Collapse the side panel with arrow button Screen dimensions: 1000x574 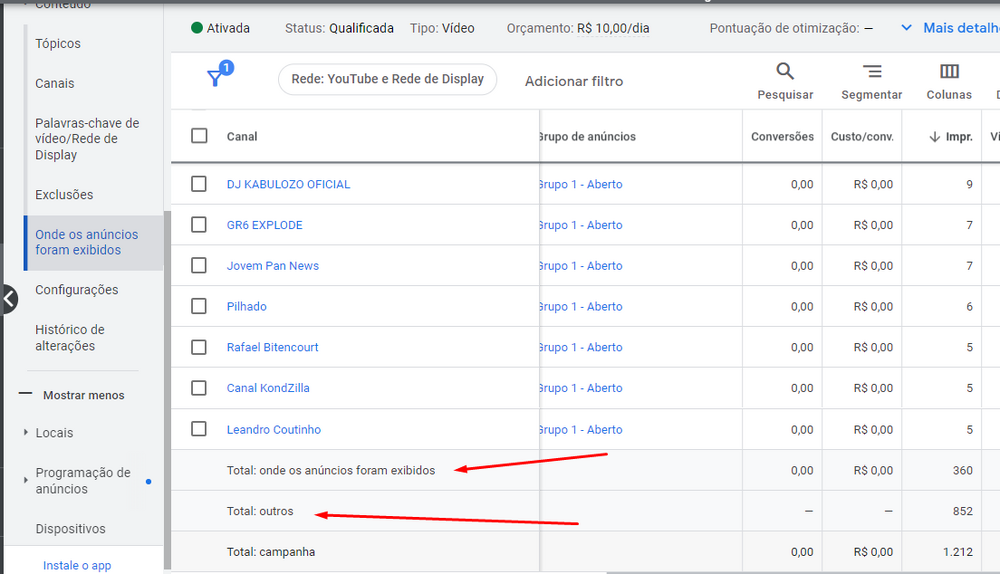tap(9, 298)
